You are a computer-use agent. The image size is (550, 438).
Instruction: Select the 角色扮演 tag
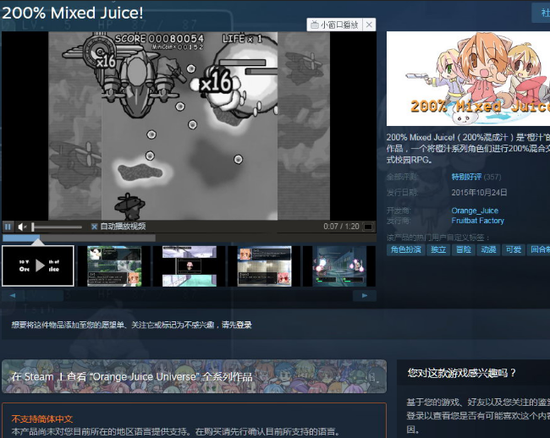(x=405, y=250)
